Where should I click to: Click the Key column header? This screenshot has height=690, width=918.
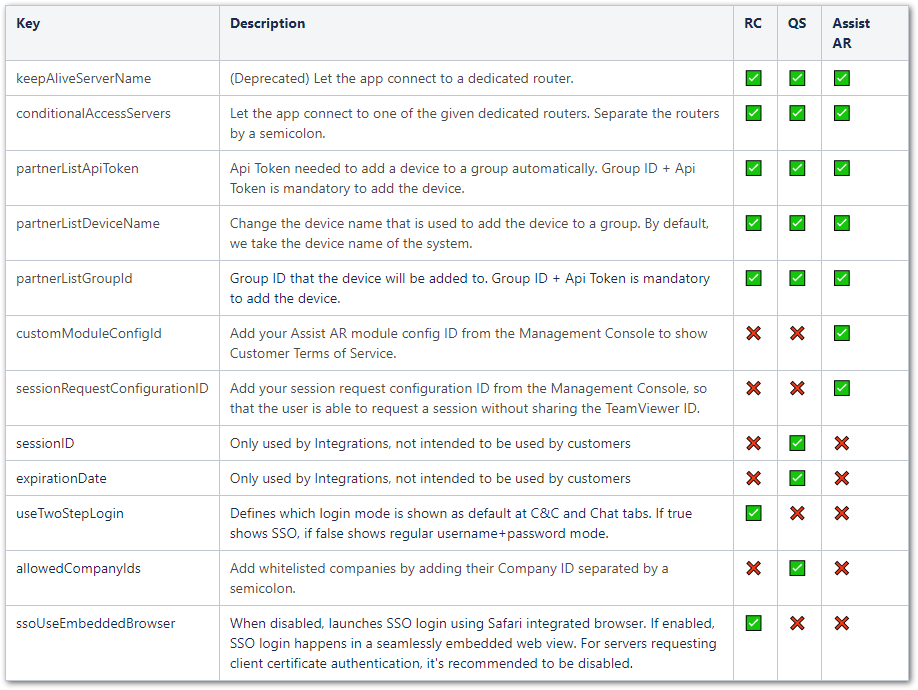28,23
